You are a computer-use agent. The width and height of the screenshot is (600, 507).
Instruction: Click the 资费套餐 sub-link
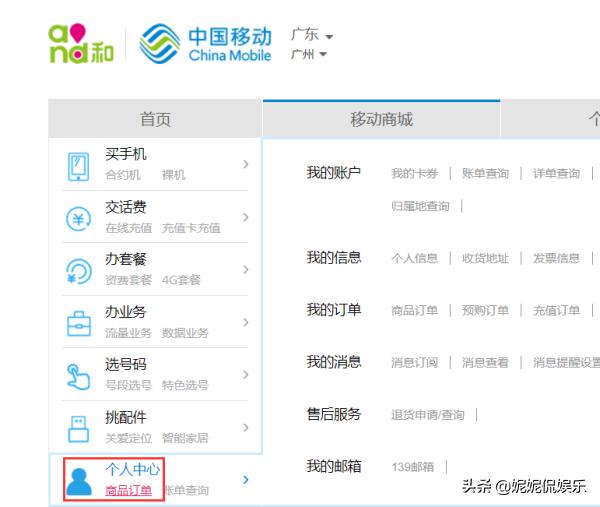[129, 280]
